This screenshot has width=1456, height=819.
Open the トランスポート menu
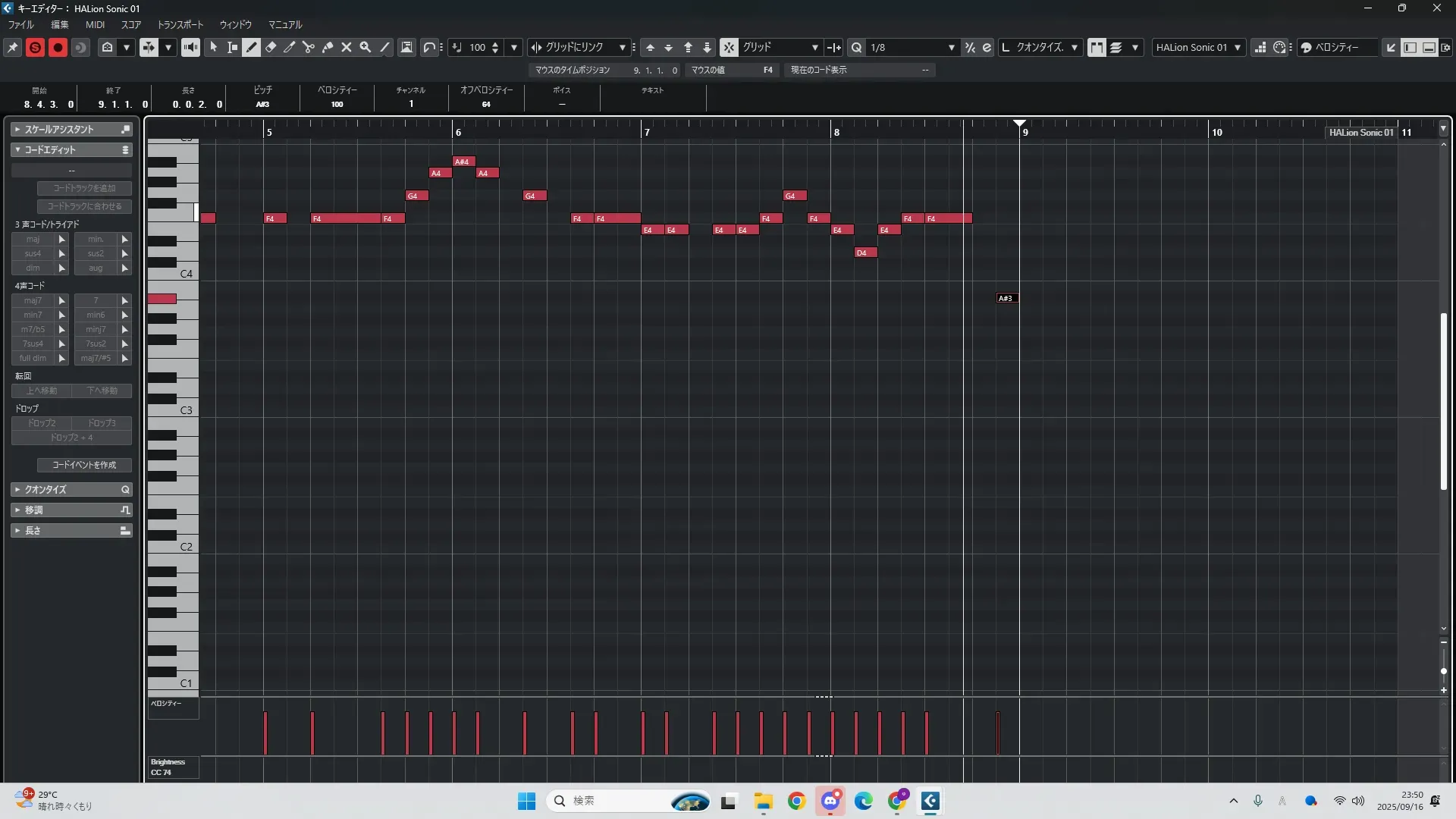(180, 24)
